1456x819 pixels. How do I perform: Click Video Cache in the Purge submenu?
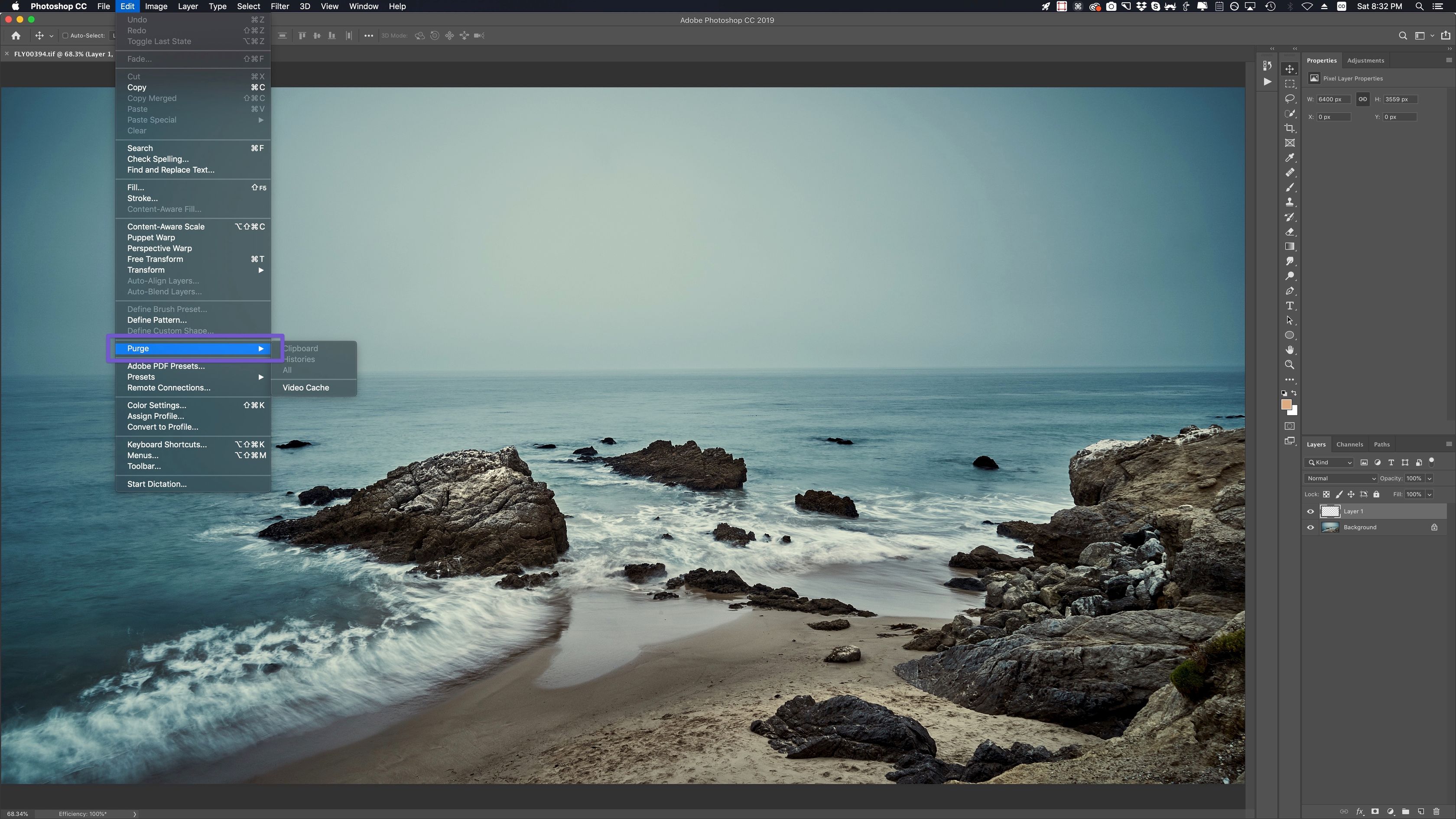[305, 387]
